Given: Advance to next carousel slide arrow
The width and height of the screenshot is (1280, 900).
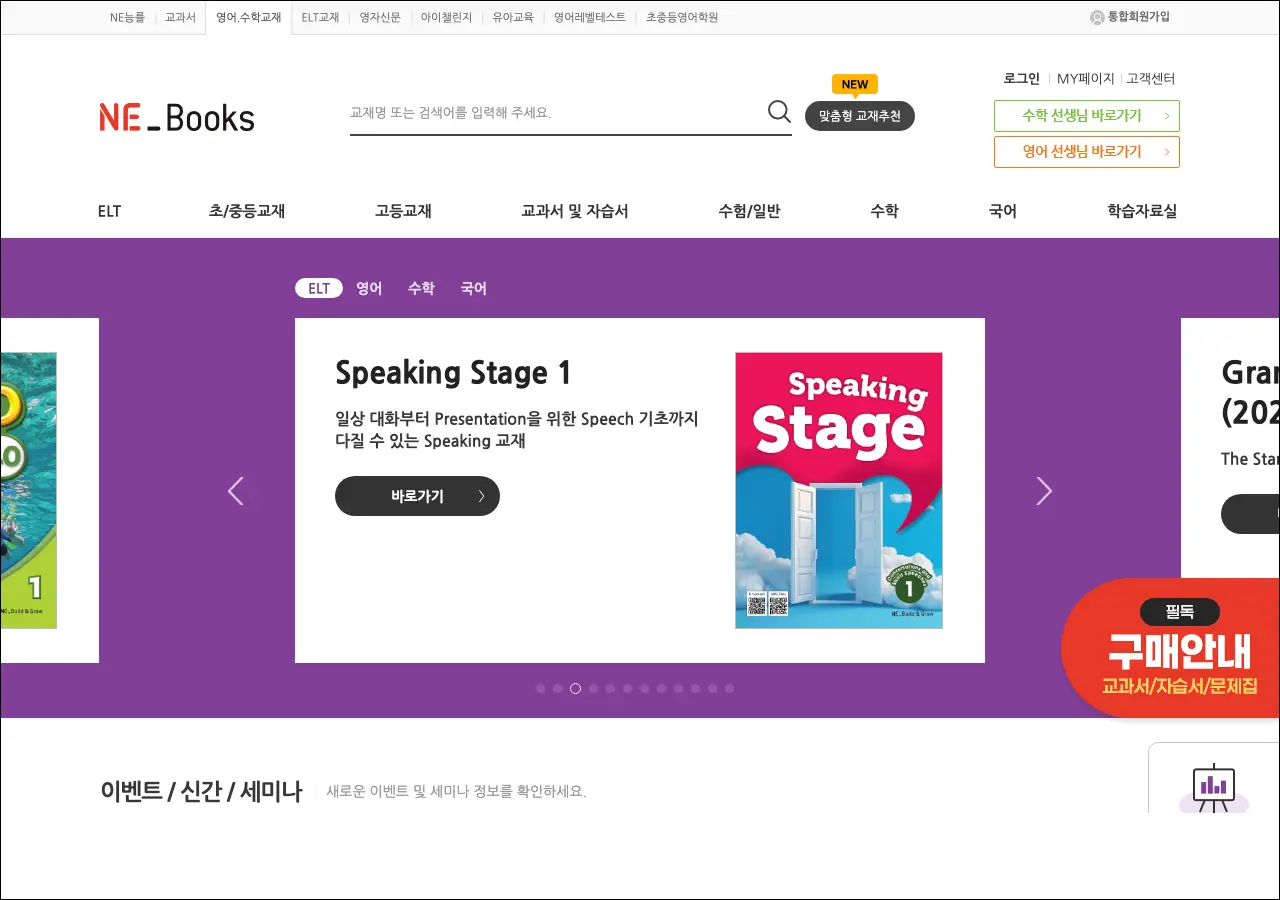Looking at the screenshot, I should click(1044, 491).
